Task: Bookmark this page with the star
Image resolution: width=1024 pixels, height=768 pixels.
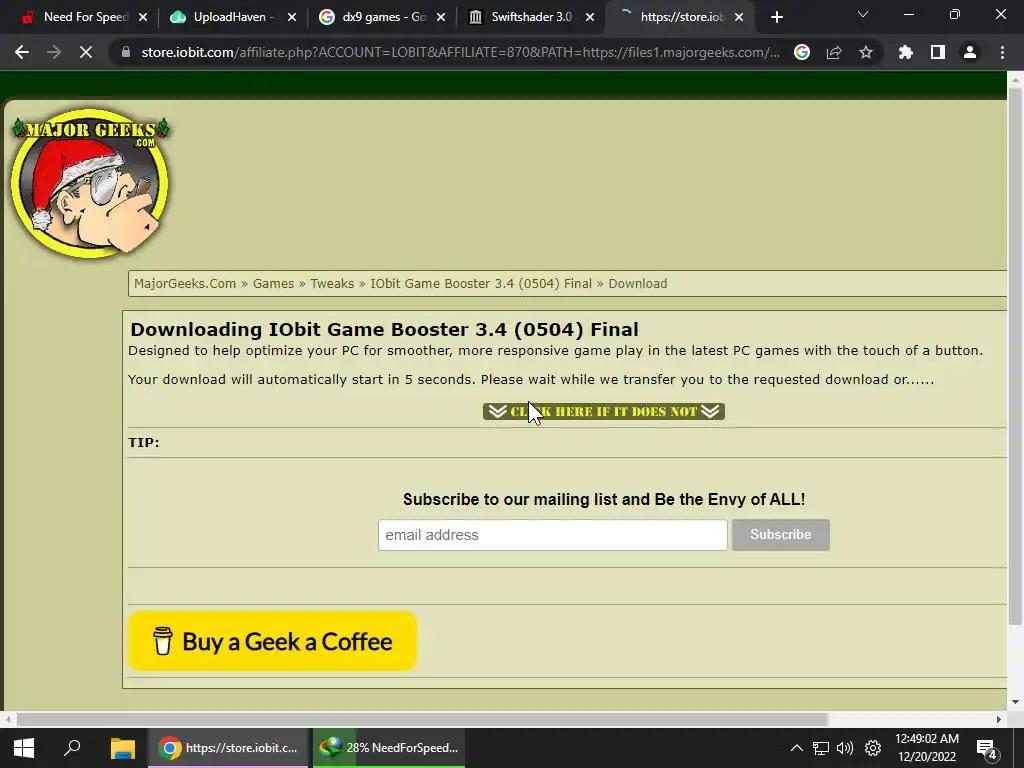Action: (866, 52)
